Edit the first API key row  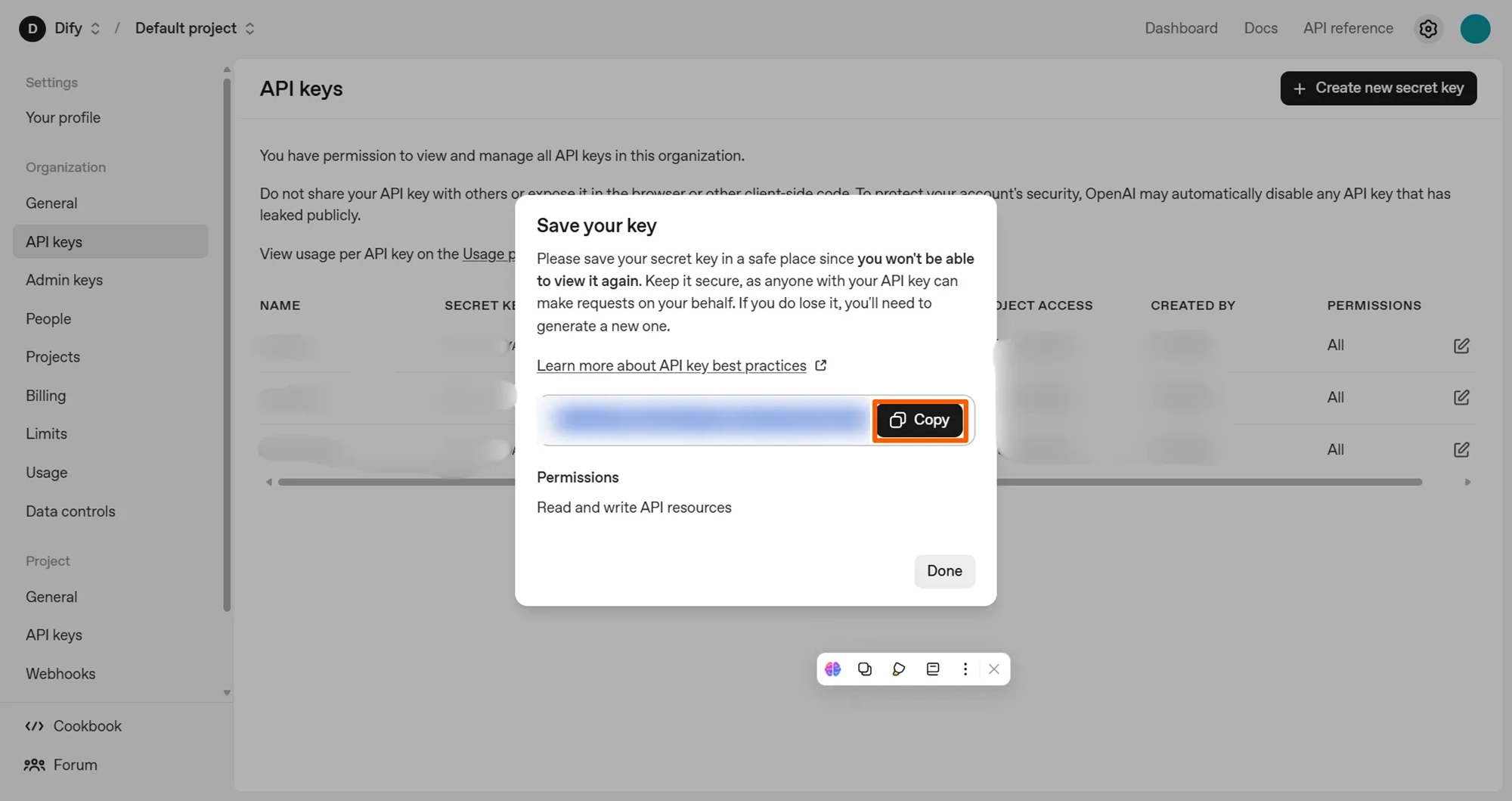coord(1461,346)
